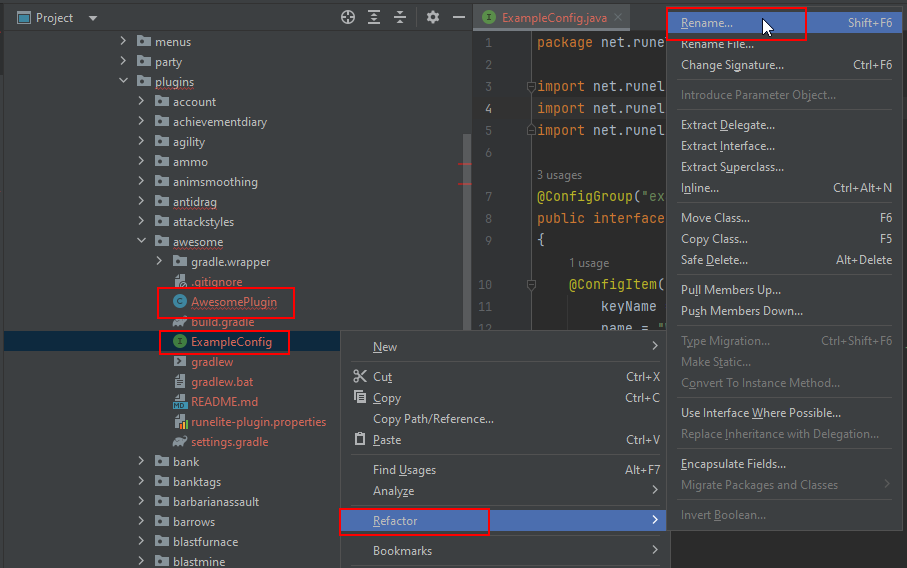Expand the achievementdiary folder
907x568 pixels.
pyautogui.click(x=141, y=121)
